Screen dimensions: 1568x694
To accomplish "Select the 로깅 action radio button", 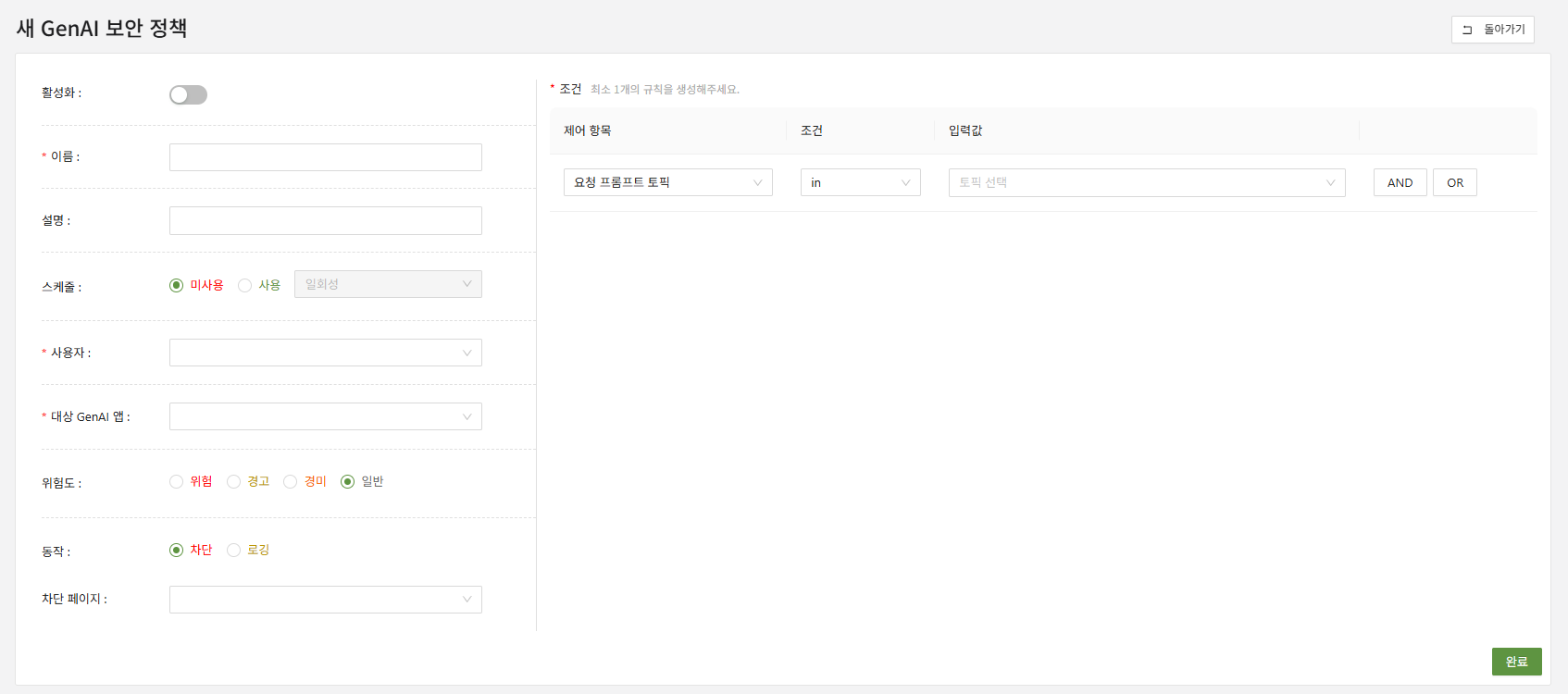I will point(234,550).
